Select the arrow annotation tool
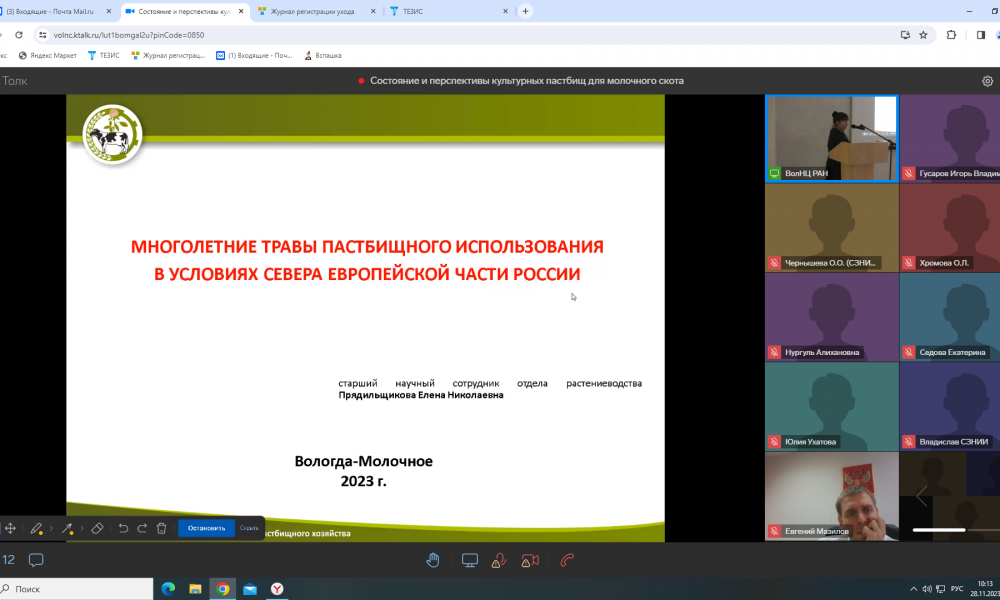Image resolution: width=1000 pixels, height=600 pixels. tap(67, 528)
